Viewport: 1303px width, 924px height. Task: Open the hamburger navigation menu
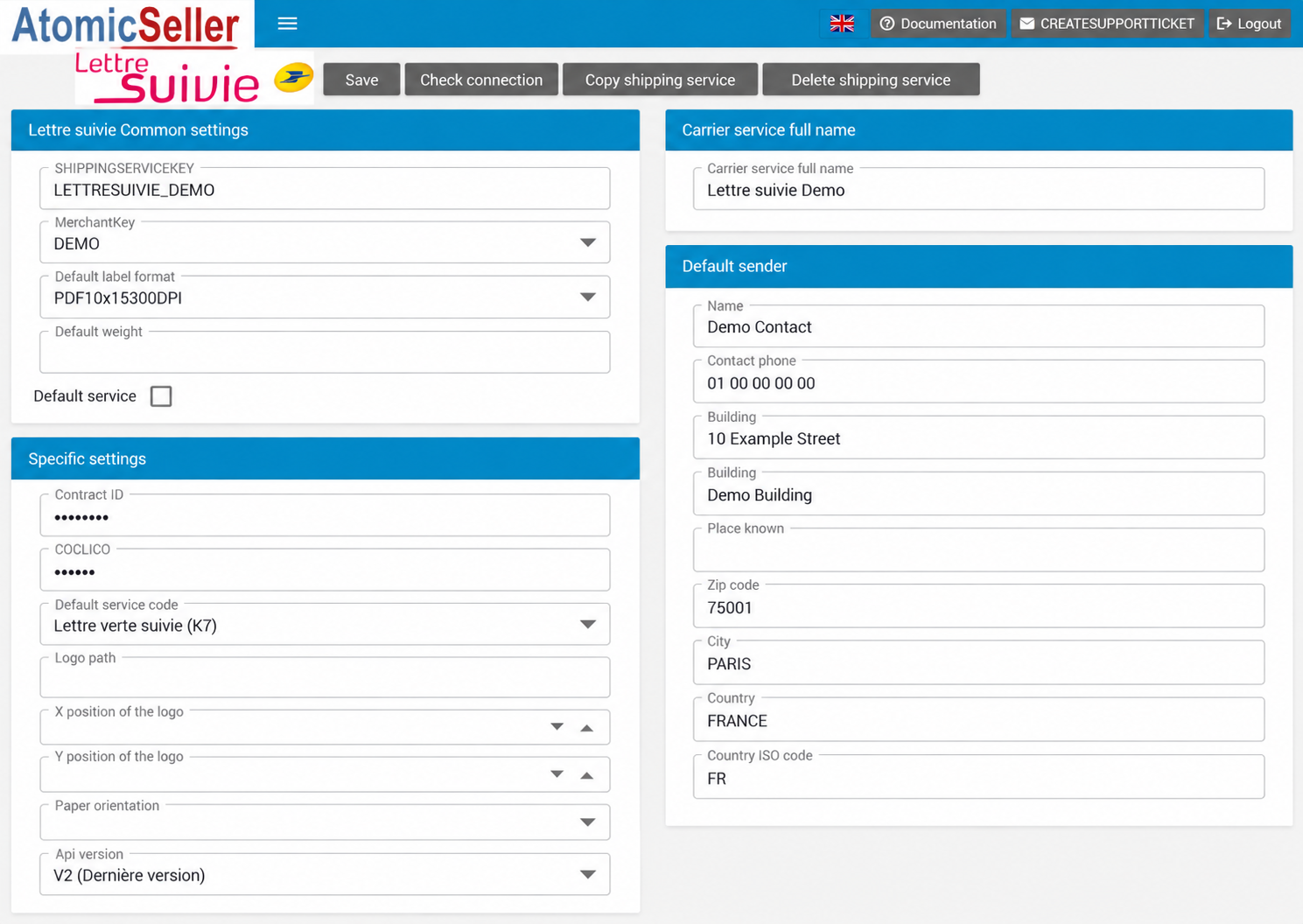tap(287, 24)
